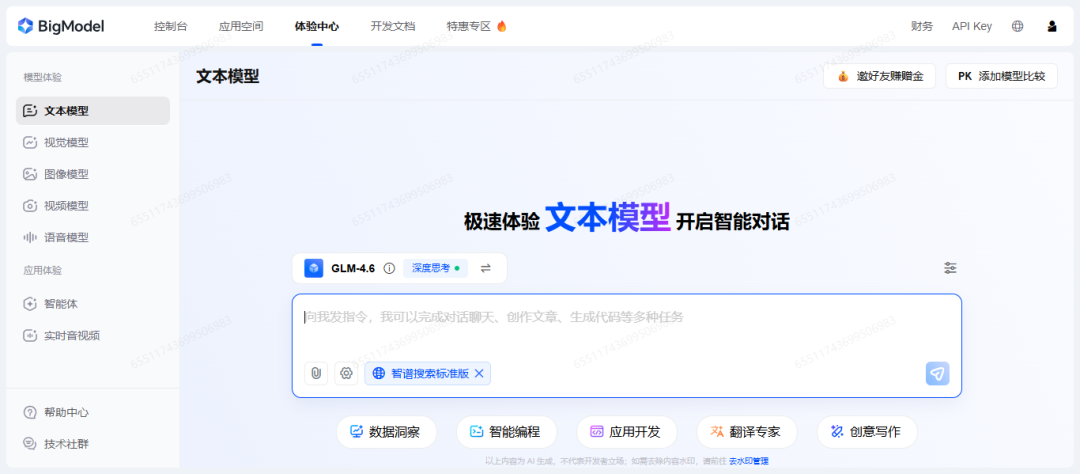
Task: Select 视频模型 in the sidebar
Action: pos(93,206)
